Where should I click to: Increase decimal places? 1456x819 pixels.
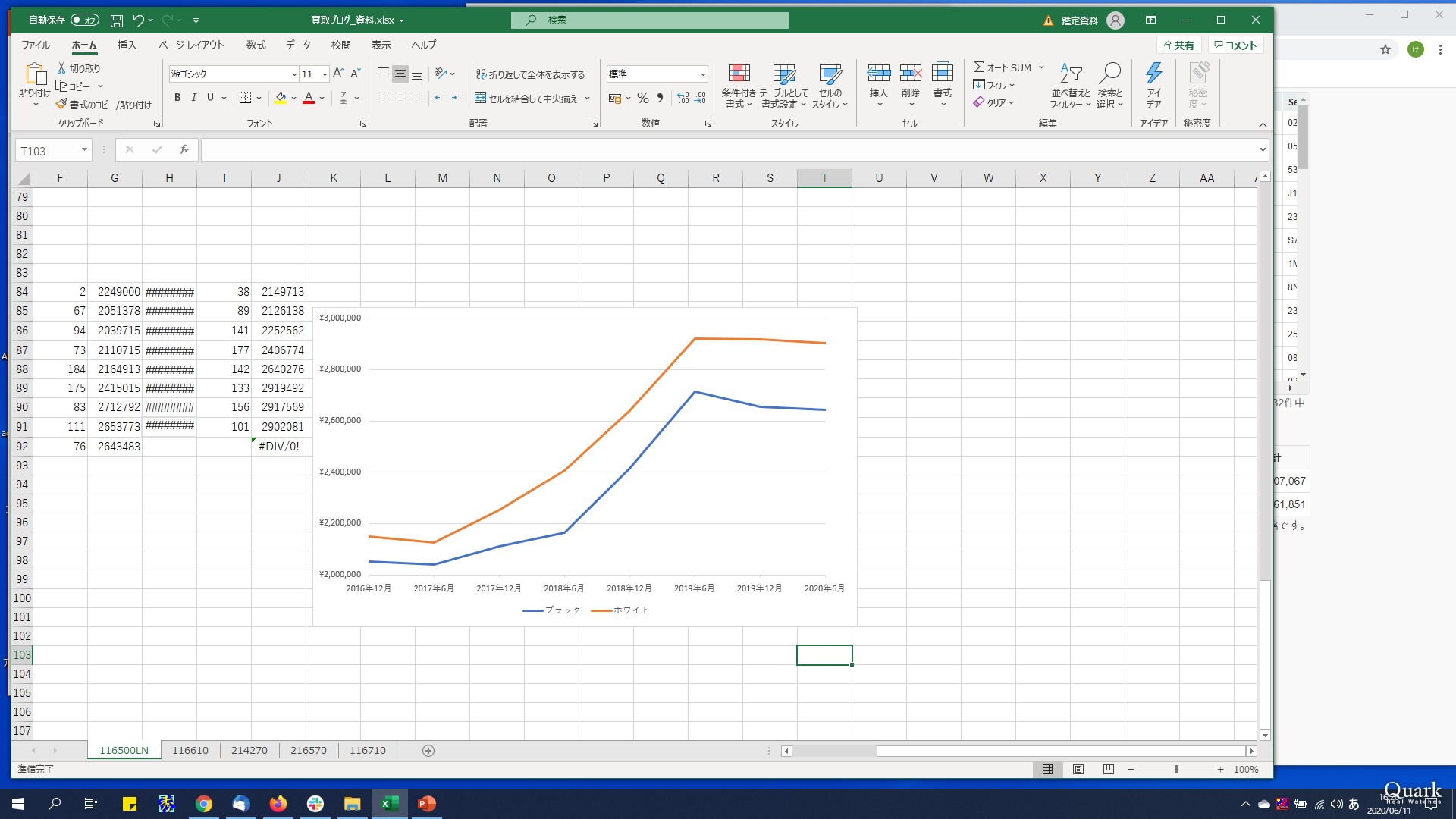coord(683,98)
